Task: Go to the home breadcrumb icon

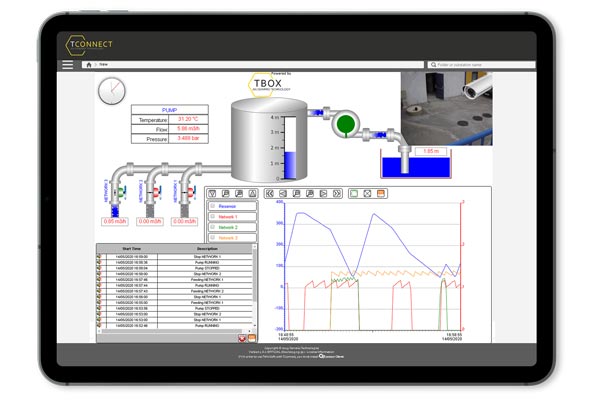Action: (x=89, y=65)
